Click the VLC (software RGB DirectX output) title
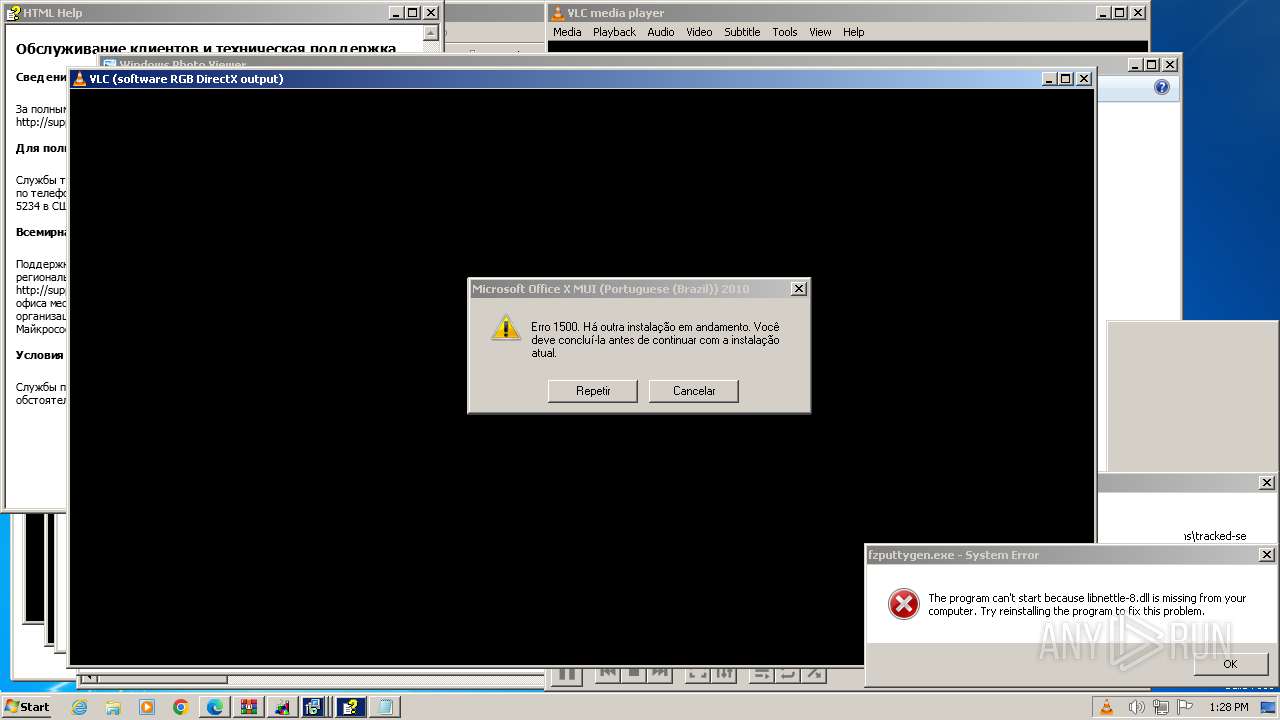 tap(186, 79)
